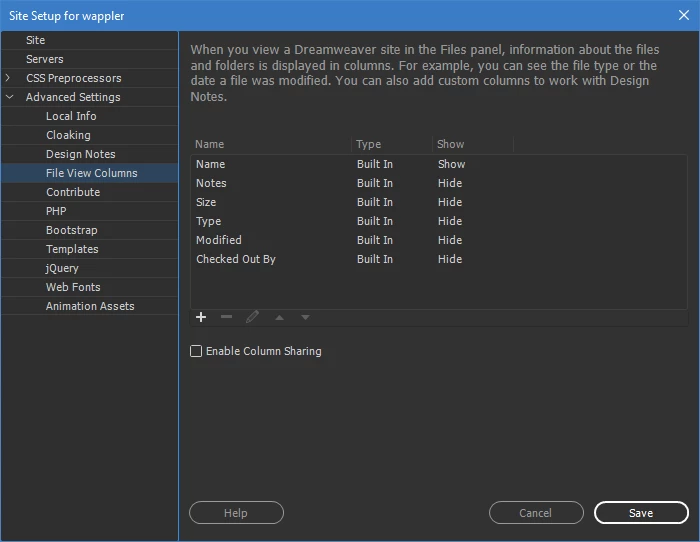Open Local Info settings
The width and height of the screenshot is (700, 542).
coord(89,116)
